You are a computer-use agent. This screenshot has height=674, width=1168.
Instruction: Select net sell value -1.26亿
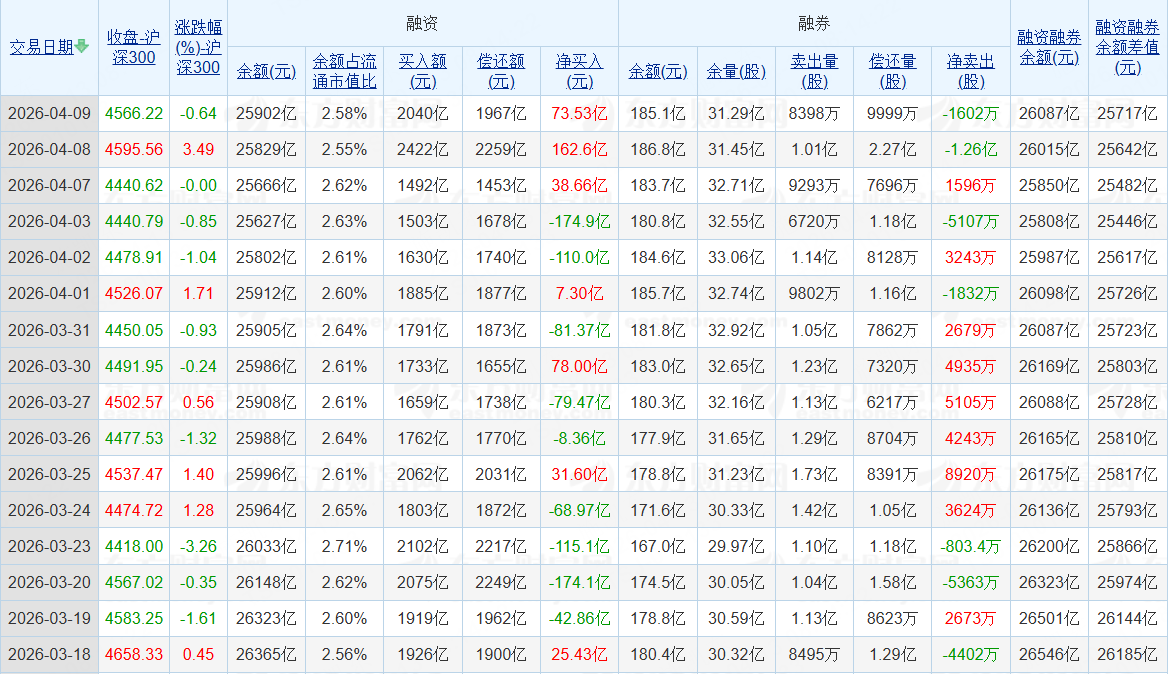tap(971, 150)
